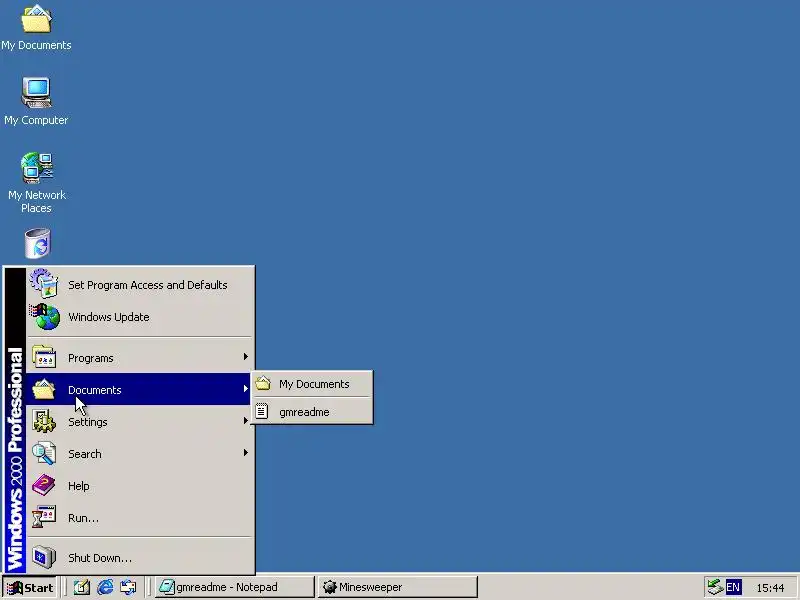Open Set Program Access and Defaults
The width and height of the screenshot is (800, 600).
click(139, 285)
